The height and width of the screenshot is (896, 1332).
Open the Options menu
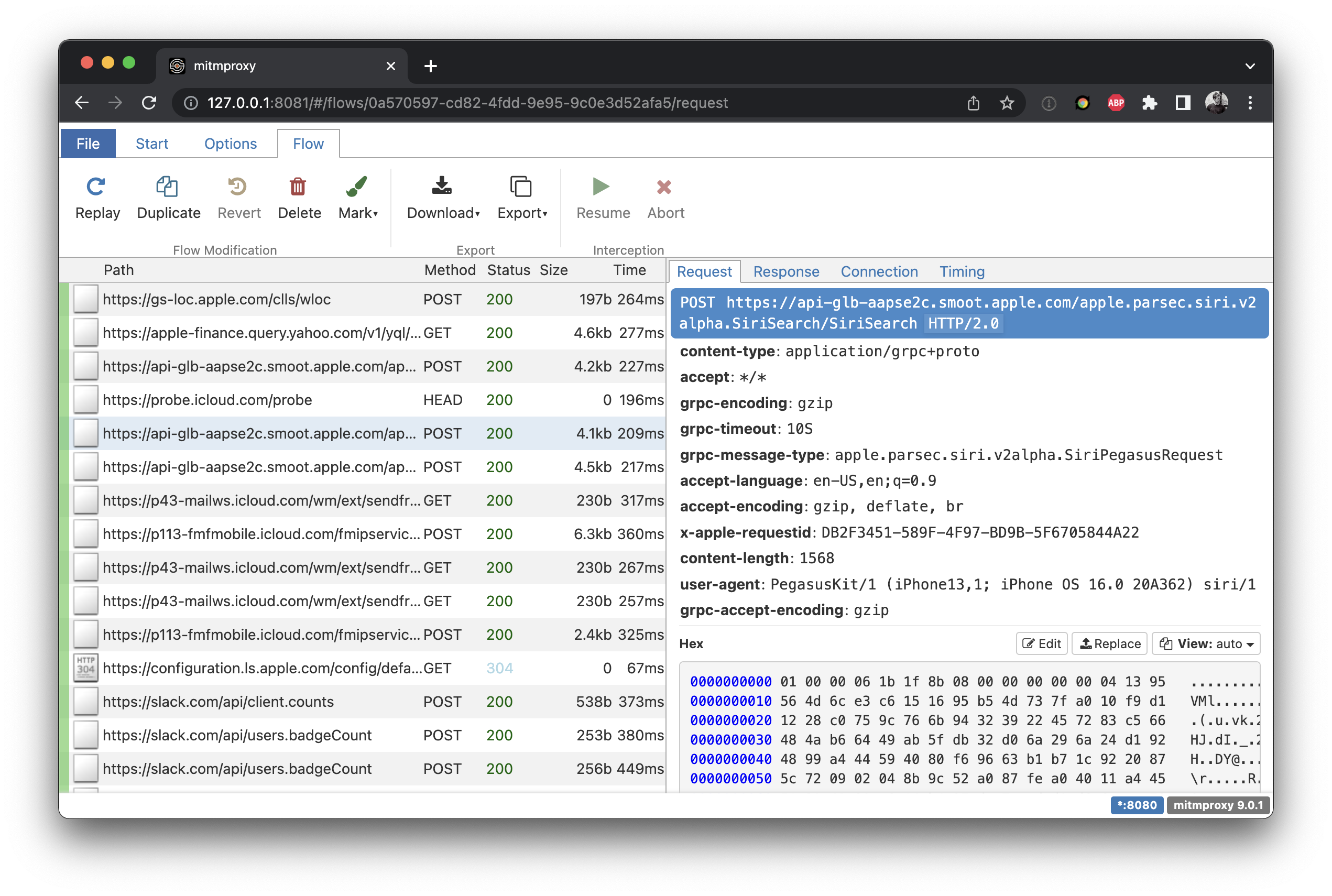[230, 144]
